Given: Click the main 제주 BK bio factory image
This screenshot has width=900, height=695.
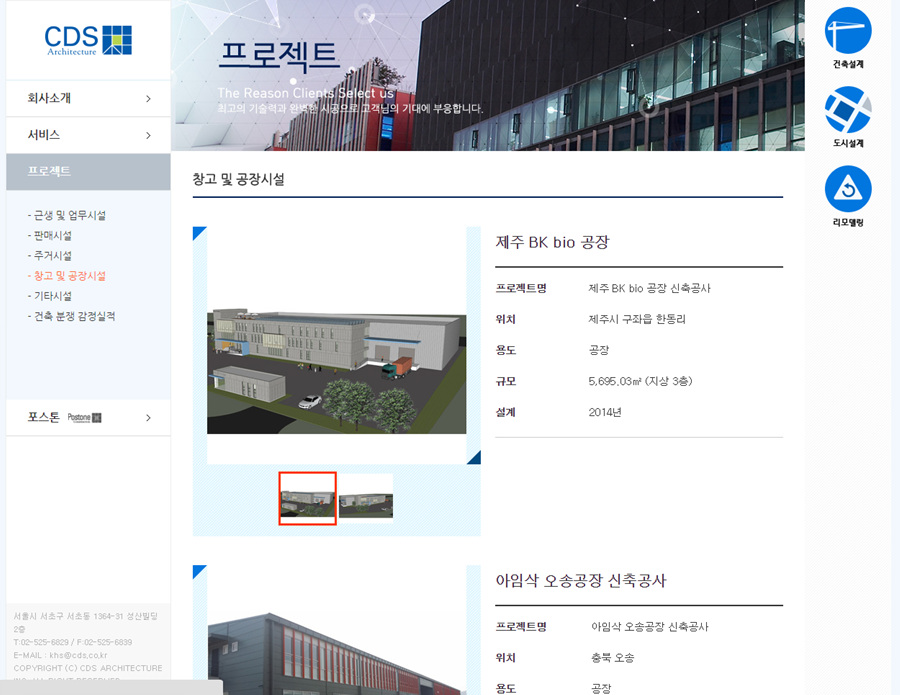Looking at the screenshot, I should (336, 345).
